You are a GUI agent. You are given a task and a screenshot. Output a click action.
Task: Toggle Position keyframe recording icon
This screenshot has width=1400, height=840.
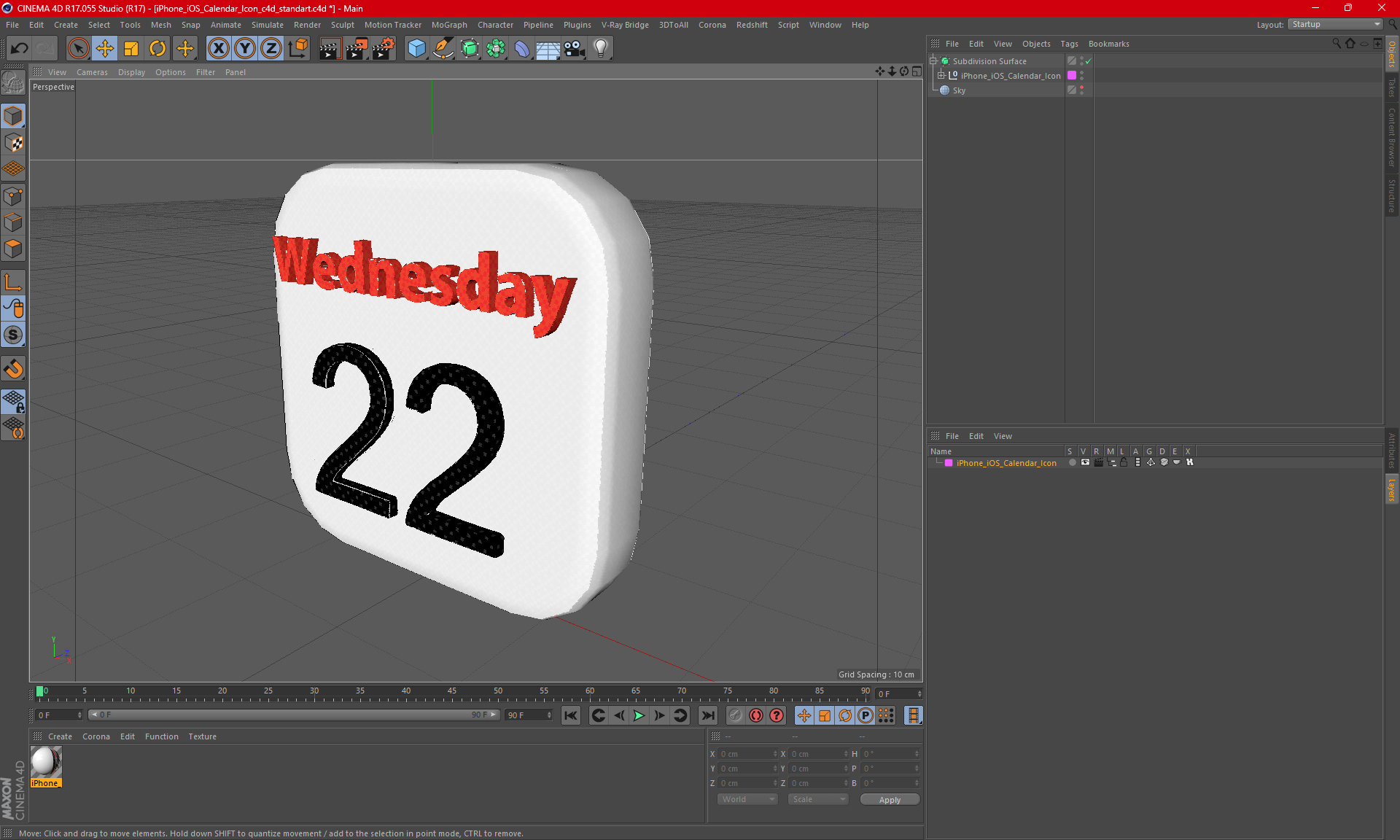804,715
